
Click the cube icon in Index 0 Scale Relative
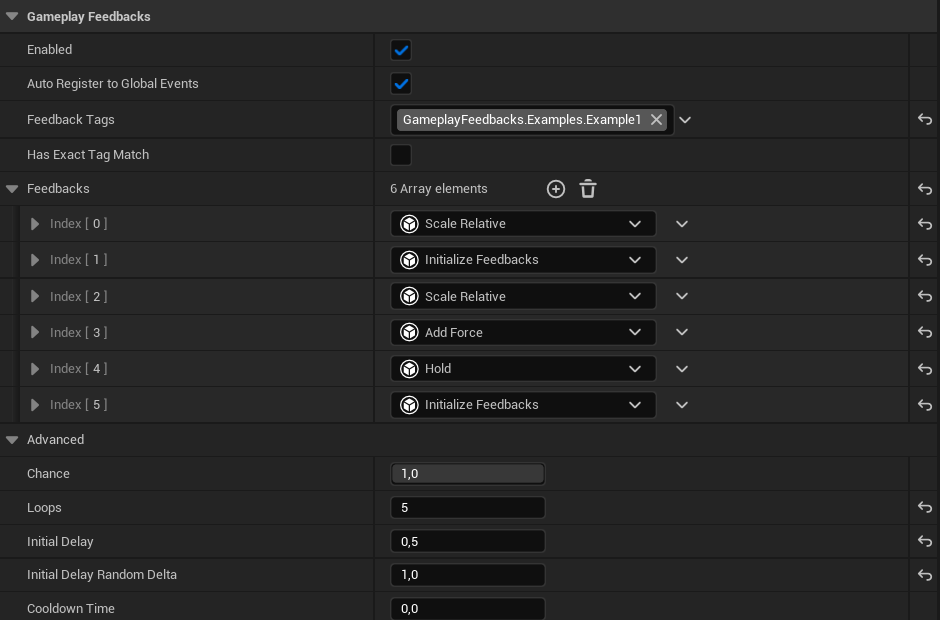pos(409,224)
